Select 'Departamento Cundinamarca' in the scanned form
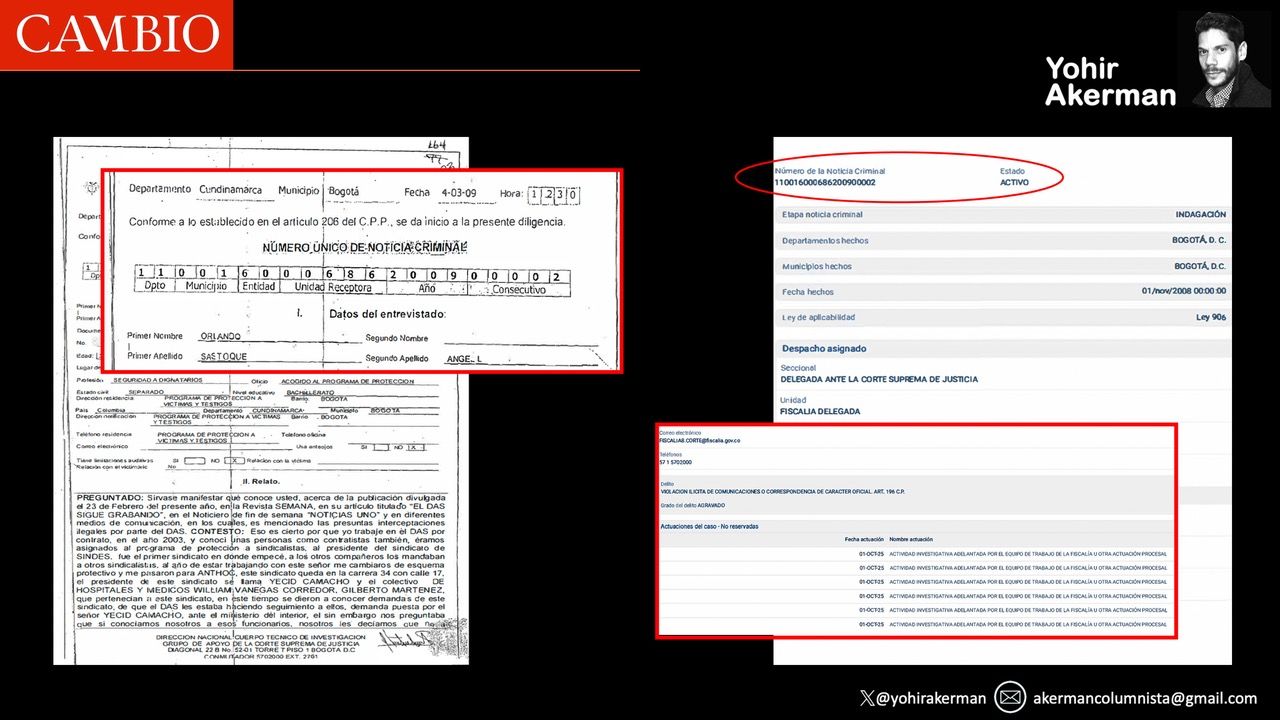1280x720 pixels. click(x=194, y=190)
